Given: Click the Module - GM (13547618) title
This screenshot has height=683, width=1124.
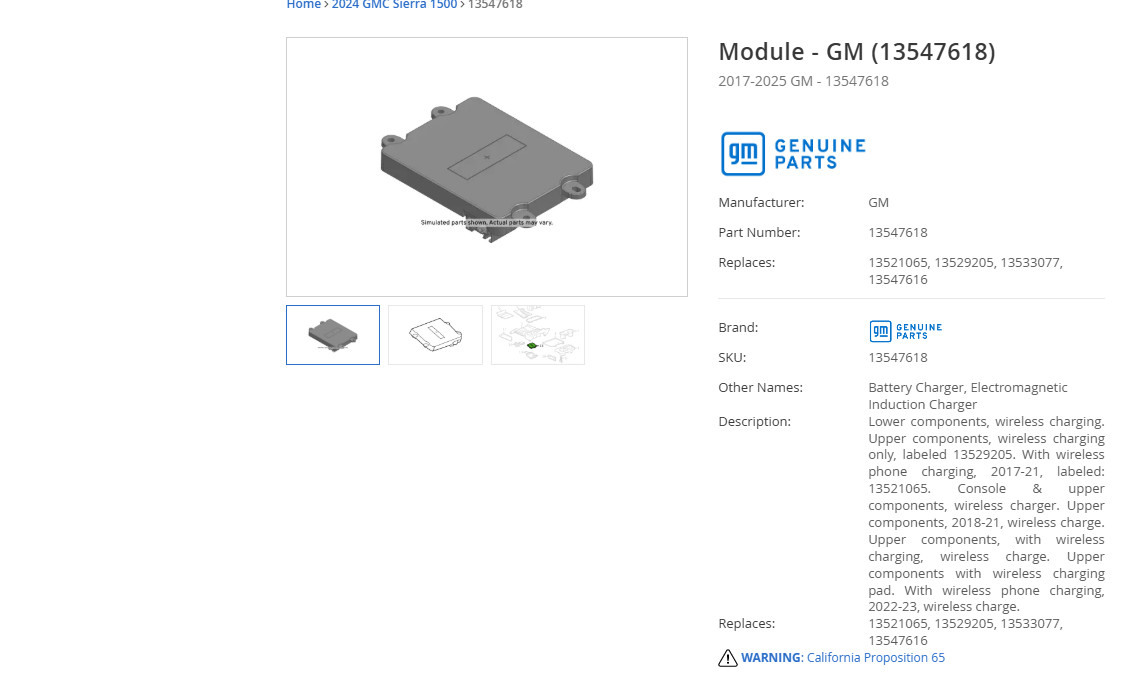Looking at the screenshot, I should [857, 52].
